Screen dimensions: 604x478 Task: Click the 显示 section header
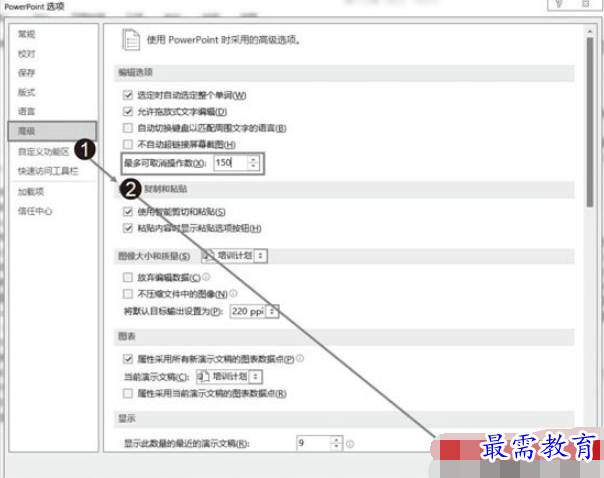point(344,419)
